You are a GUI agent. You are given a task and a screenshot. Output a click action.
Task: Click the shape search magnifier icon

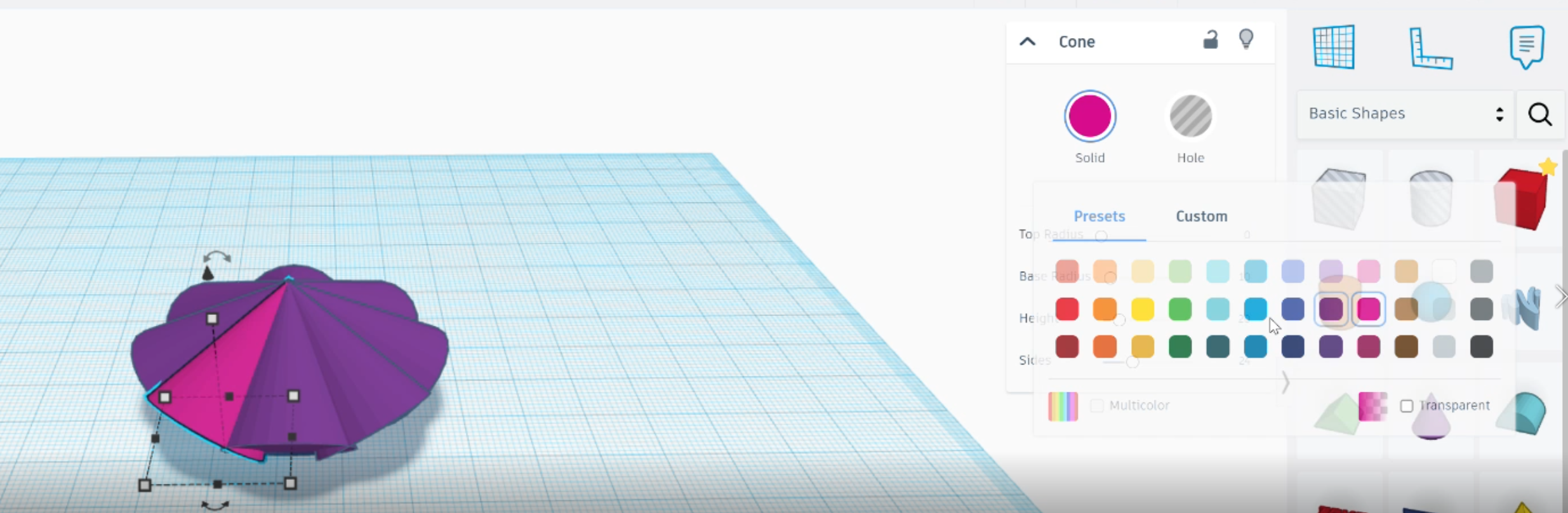1540,114
